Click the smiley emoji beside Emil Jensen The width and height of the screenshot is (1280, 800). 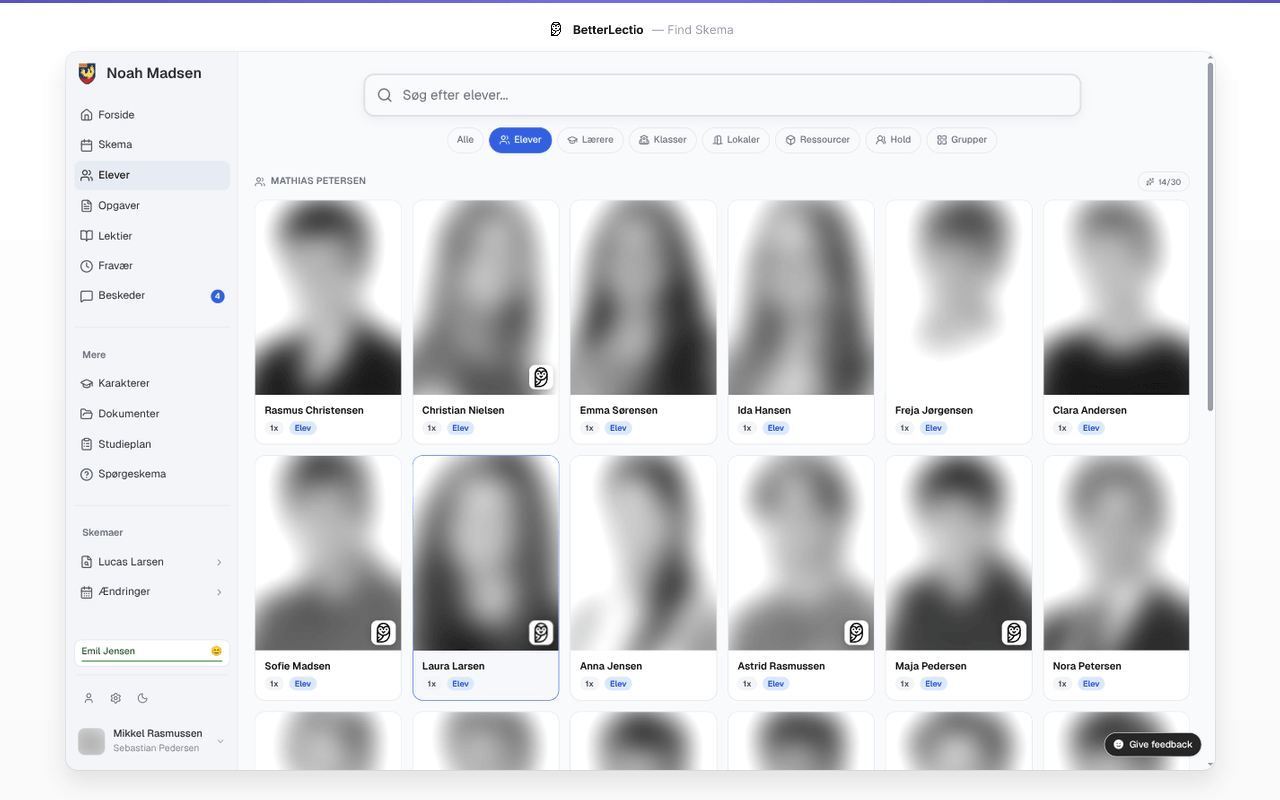click(216, 651)
